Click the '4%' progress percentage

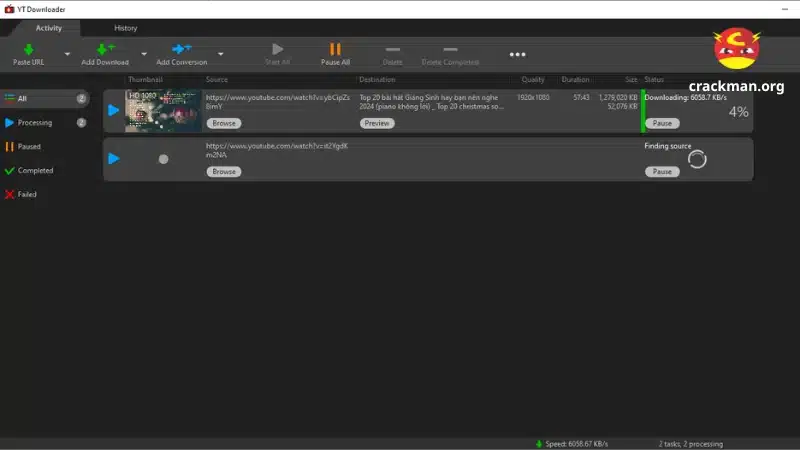738,112
